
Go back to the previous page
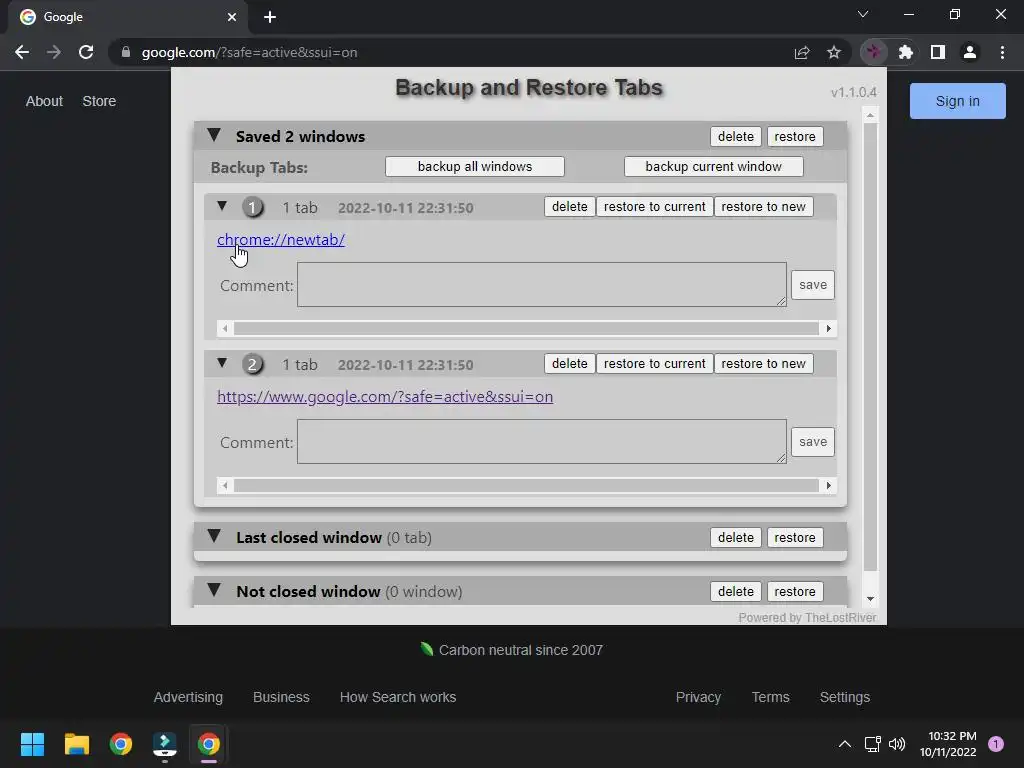tap(22, 52)
